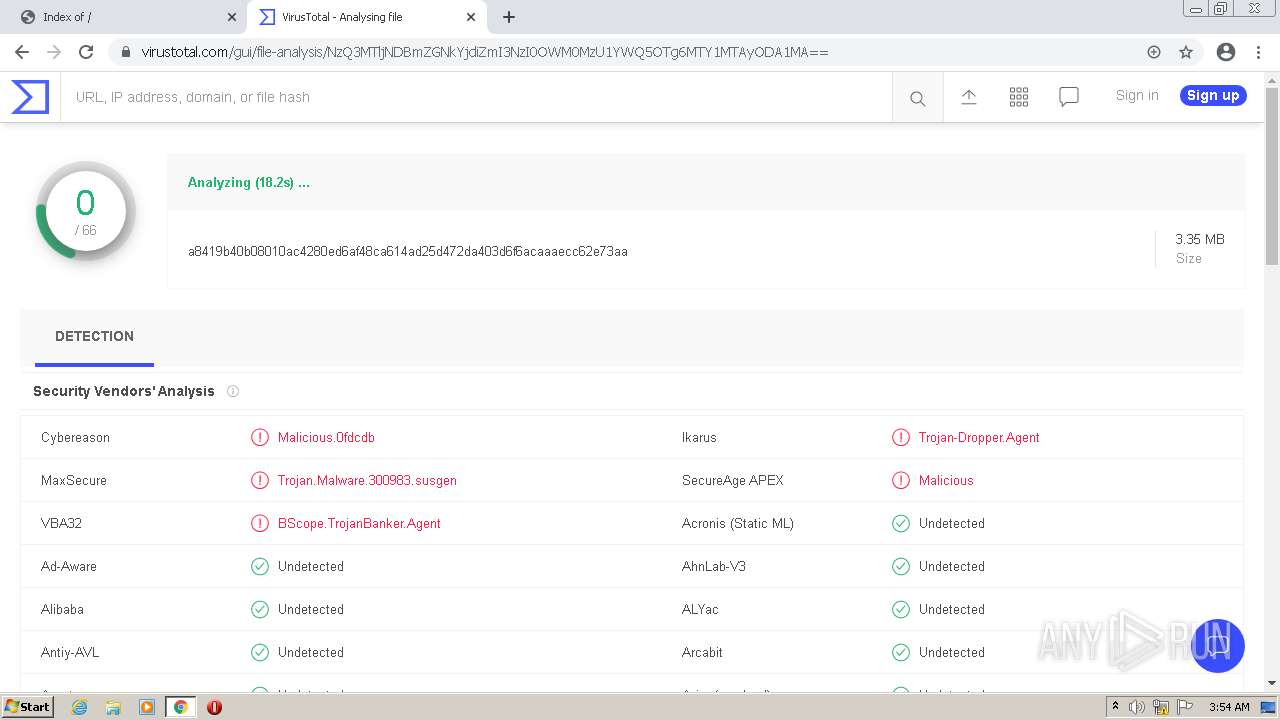Viewport: 1280px width, 720px height.
Task: Close the VirusTotal tab
Action: point(471,17)
